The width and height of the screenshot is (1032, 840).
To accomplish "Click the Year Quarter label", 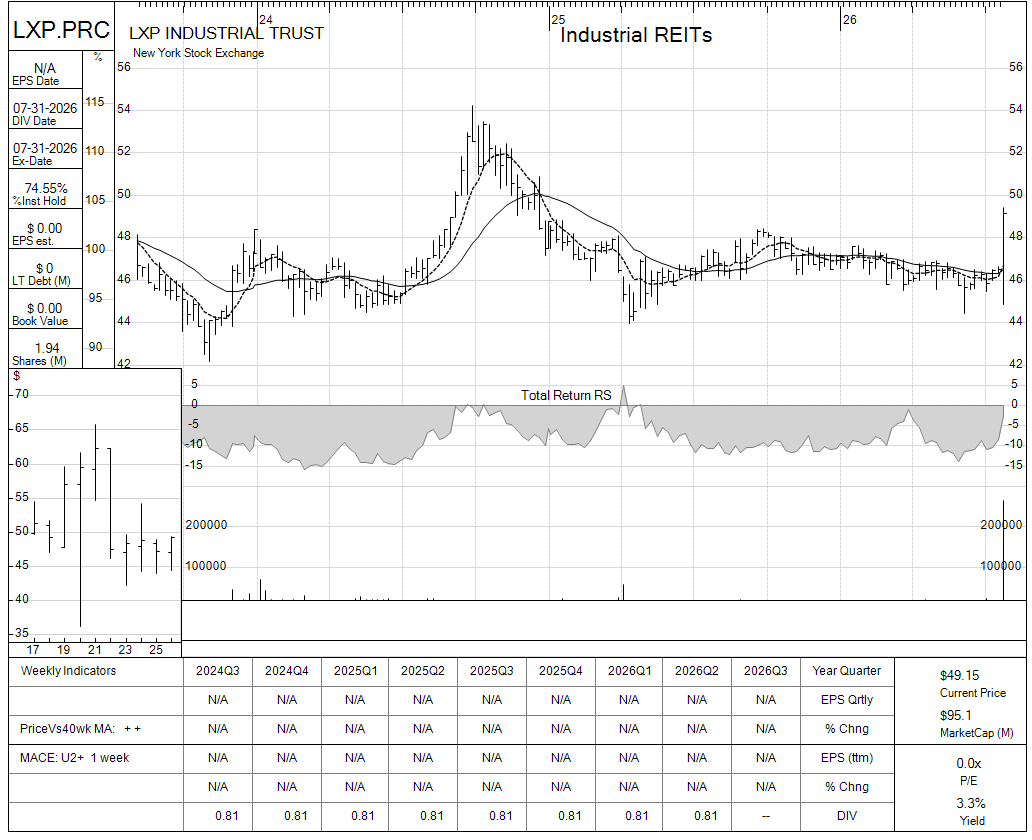I will tap(846, 671).
